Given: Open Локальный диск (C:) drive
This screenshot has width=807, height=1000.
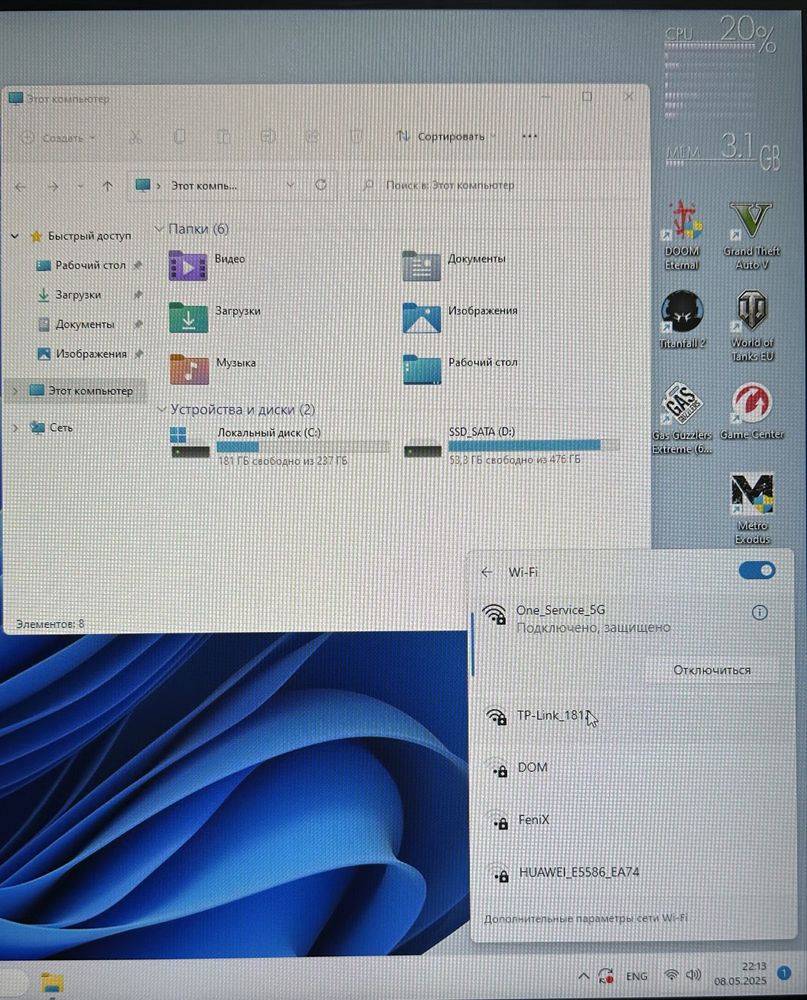Looking at the screenshot, I should (279, 445).
